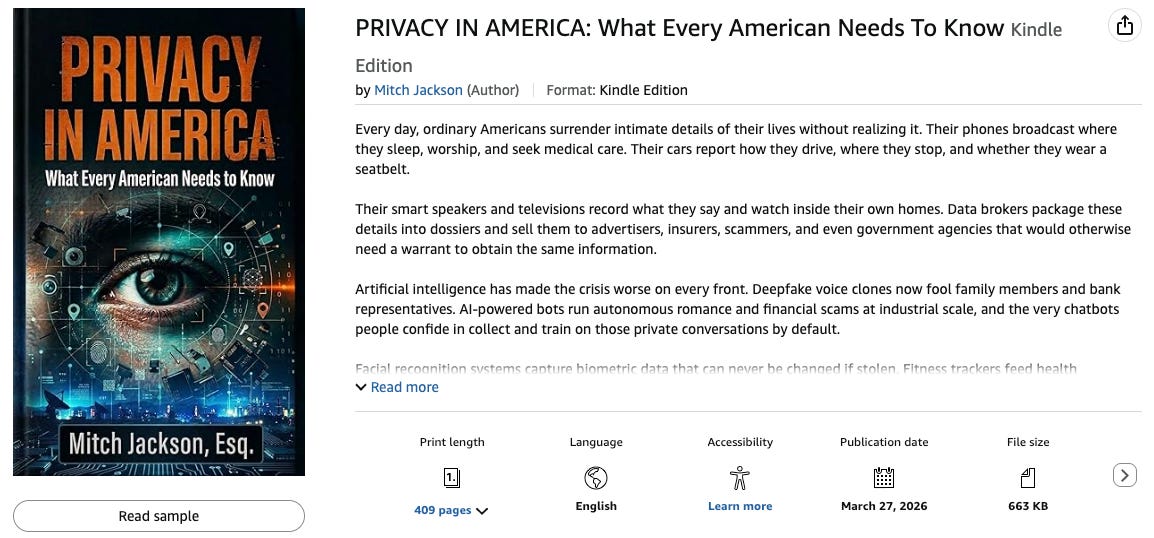Click the 663 KB file size value

coord(1028,506)
